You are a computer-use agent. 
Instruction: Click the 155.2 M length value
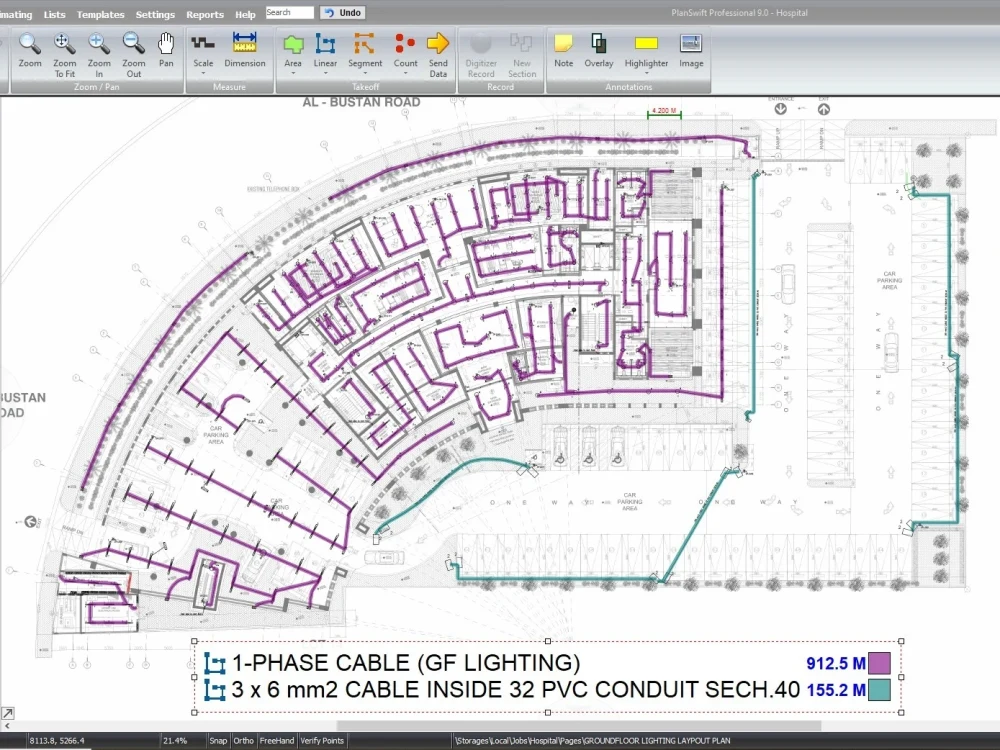[835, 690]
